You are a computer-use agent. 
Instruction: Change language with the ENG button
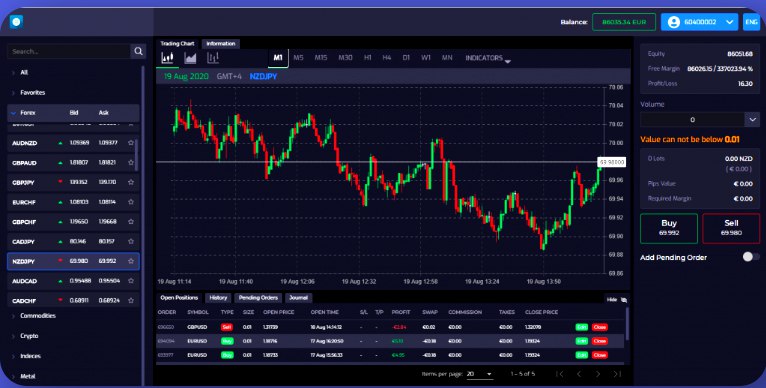[751, 22]
